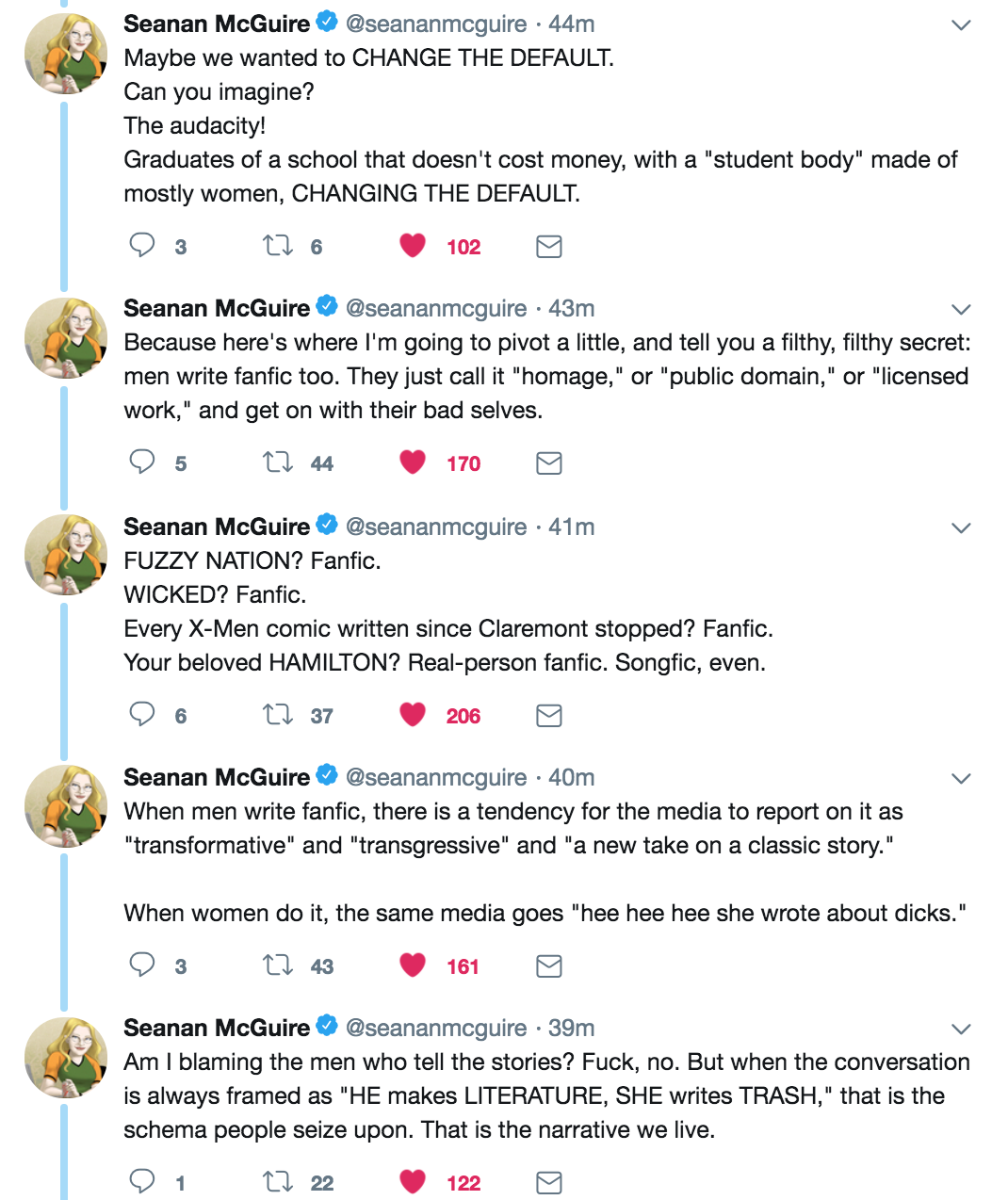Send the 40m tweet via direct message
Image resolution: width=1008 pixels, height=1200 pixels.
[548, 965]
